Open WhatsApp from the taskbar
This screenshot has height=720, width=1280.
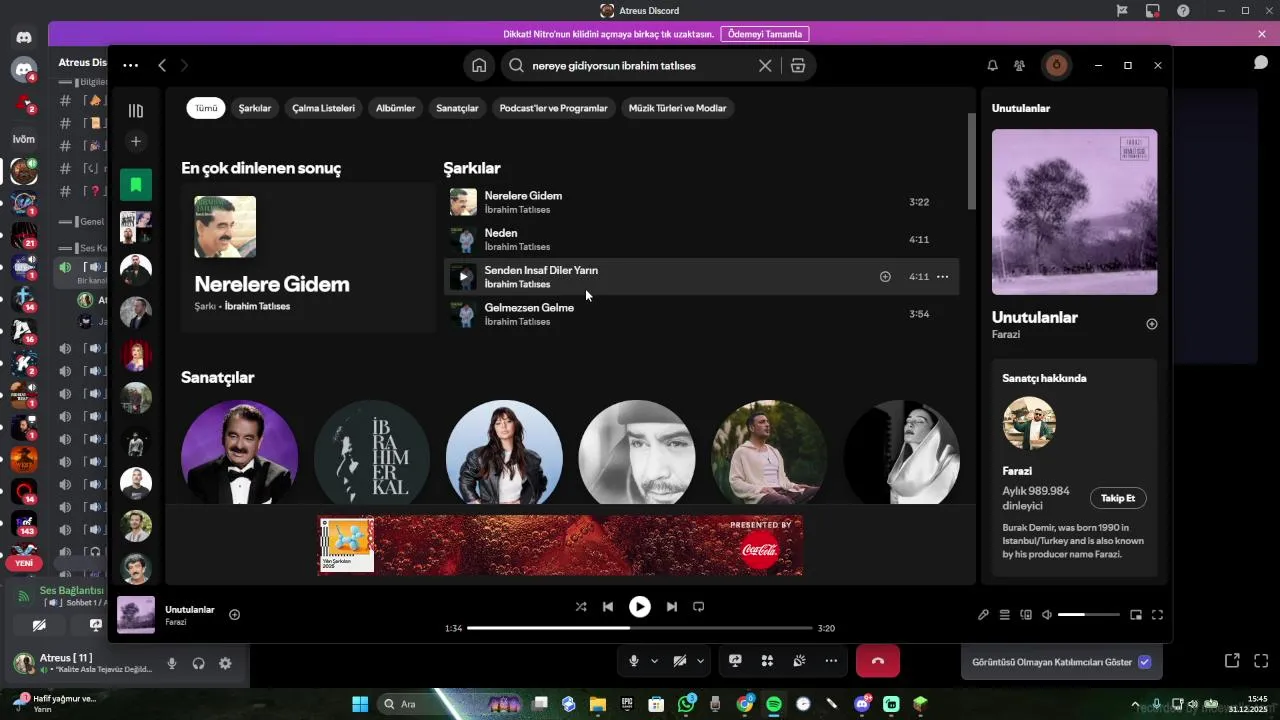click(x=686, y=704)
